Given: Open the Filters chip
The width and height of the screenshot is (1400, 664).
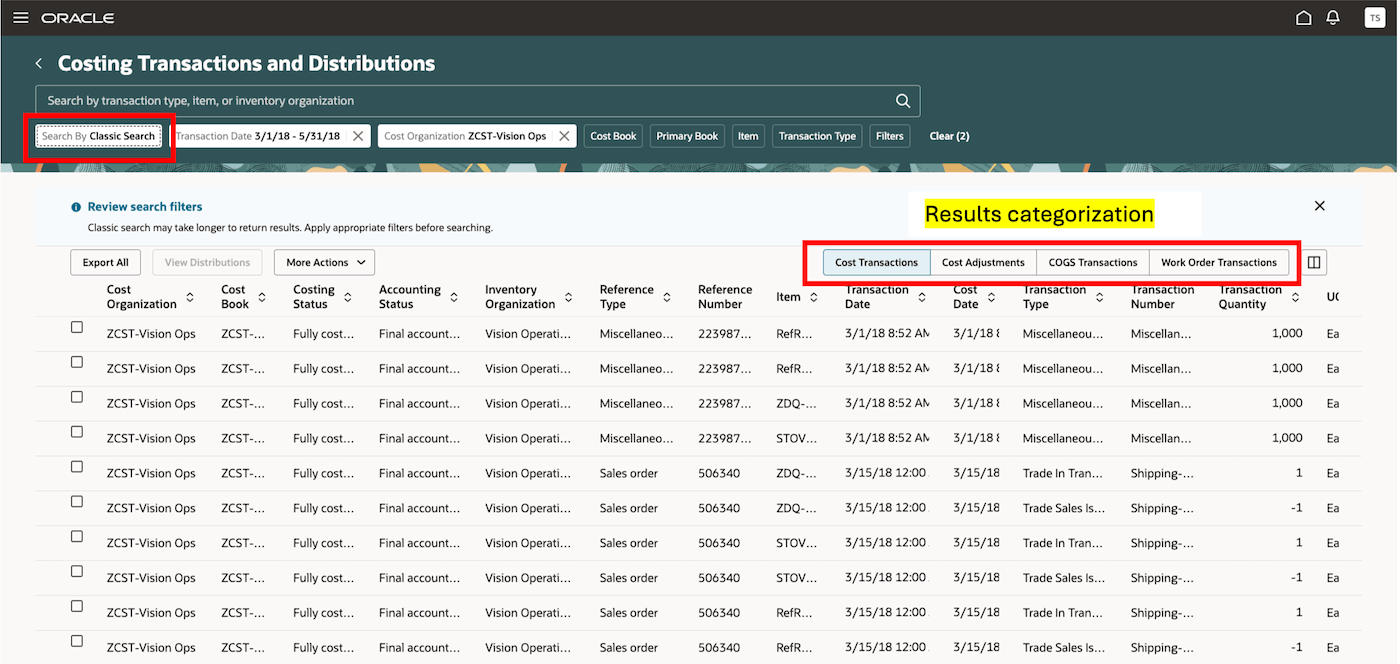Looking at the screenshot, I should point(889,136).
